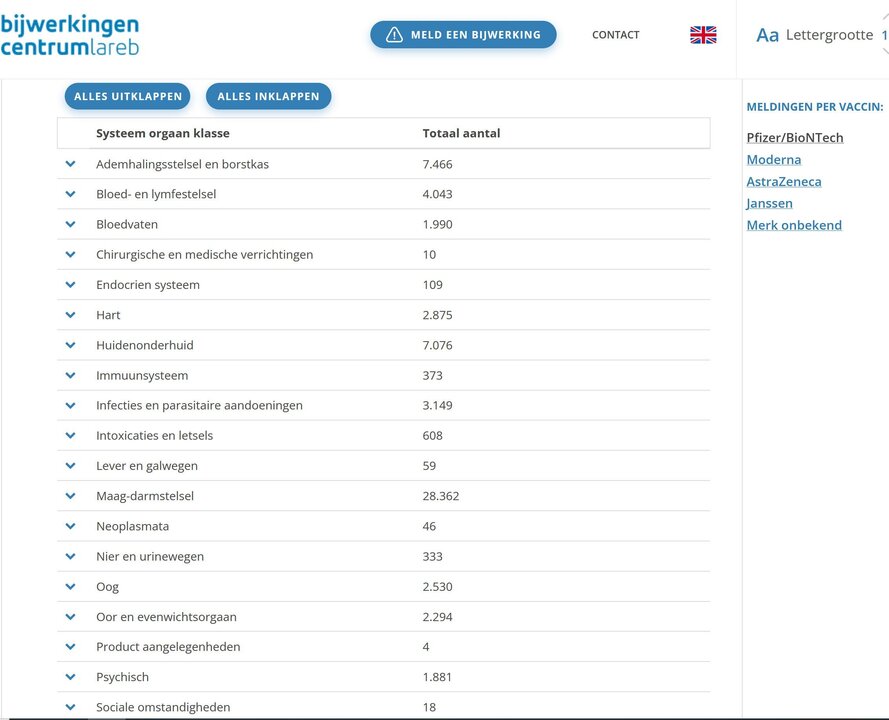The width and height of the screenshot is (889, 720).
Task: Expand the Oog row chevron
Action: coord(71,586)
